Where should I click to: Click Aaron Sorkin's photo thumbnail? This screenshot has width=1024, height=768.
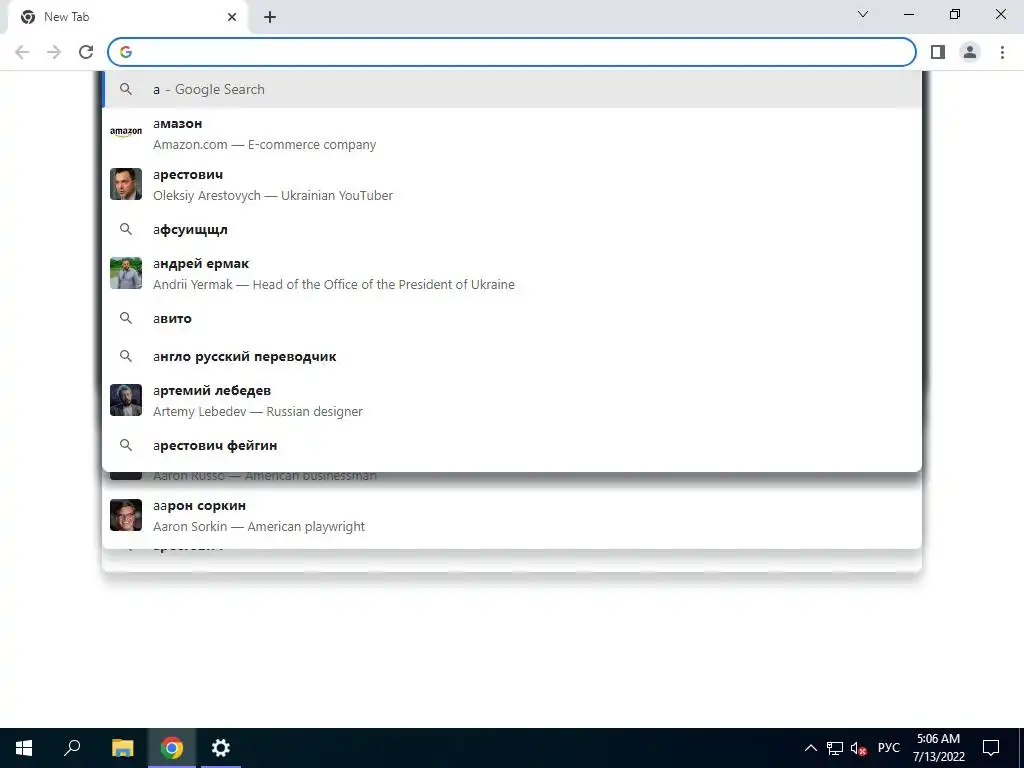pos(126,515)
